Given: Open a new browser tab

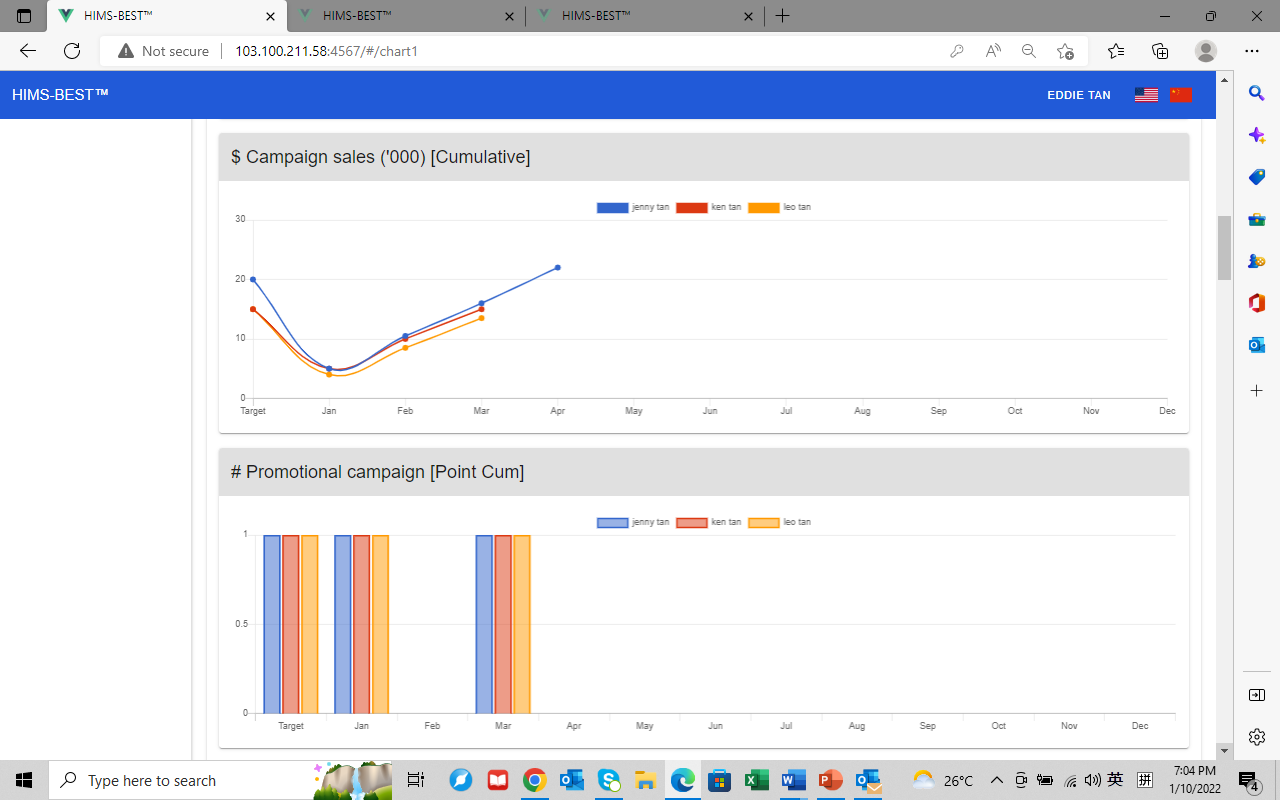Looking at the screenshot, I should click(x=782, y=16).
